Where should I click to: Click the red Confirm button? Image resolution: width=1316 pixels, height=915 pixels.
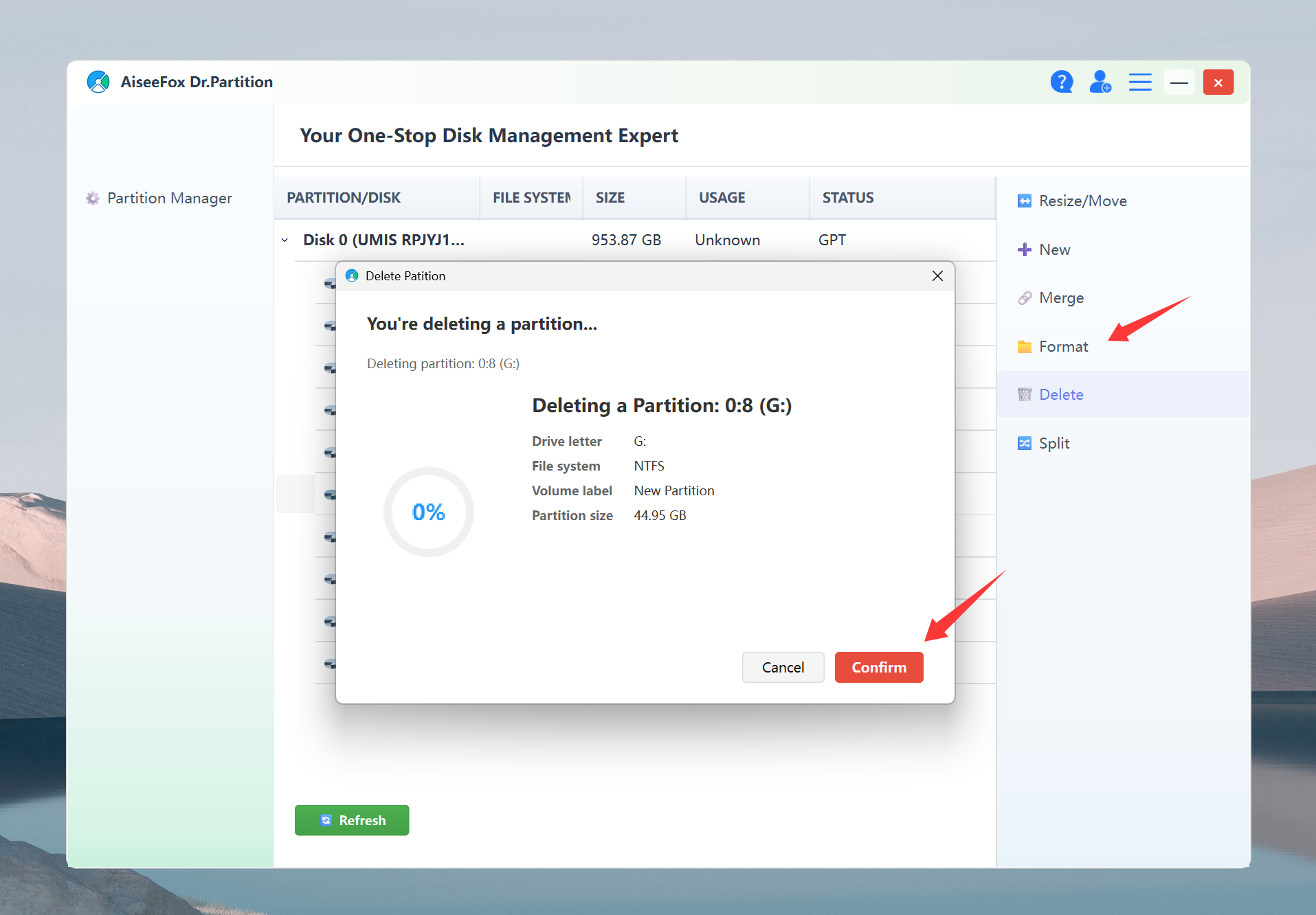coord(879,668)
